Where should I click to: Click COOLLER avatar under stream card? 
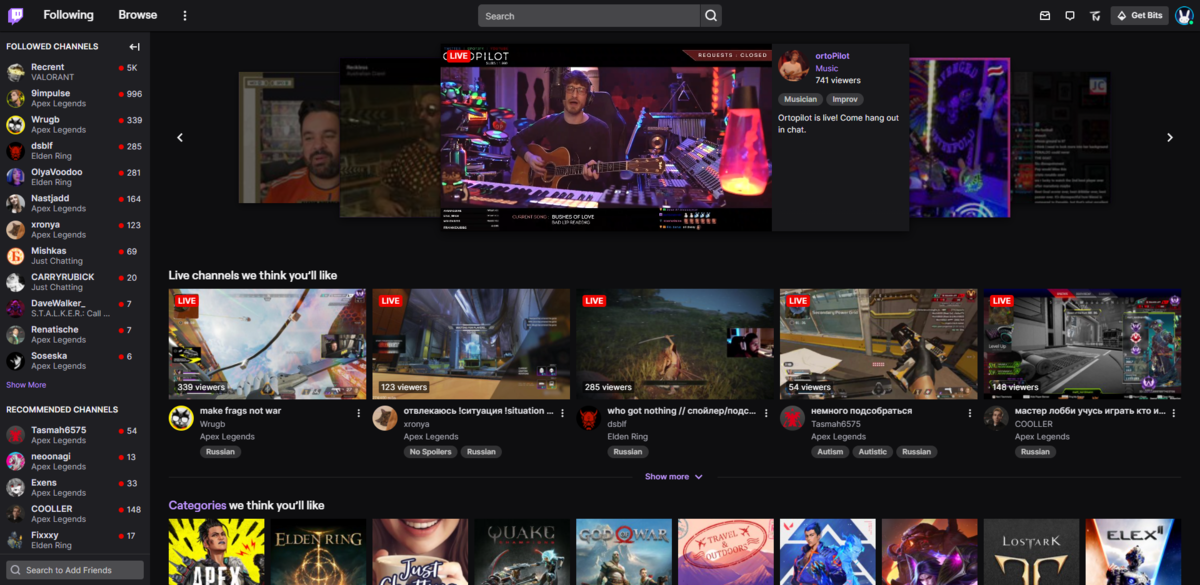[997, 418]
